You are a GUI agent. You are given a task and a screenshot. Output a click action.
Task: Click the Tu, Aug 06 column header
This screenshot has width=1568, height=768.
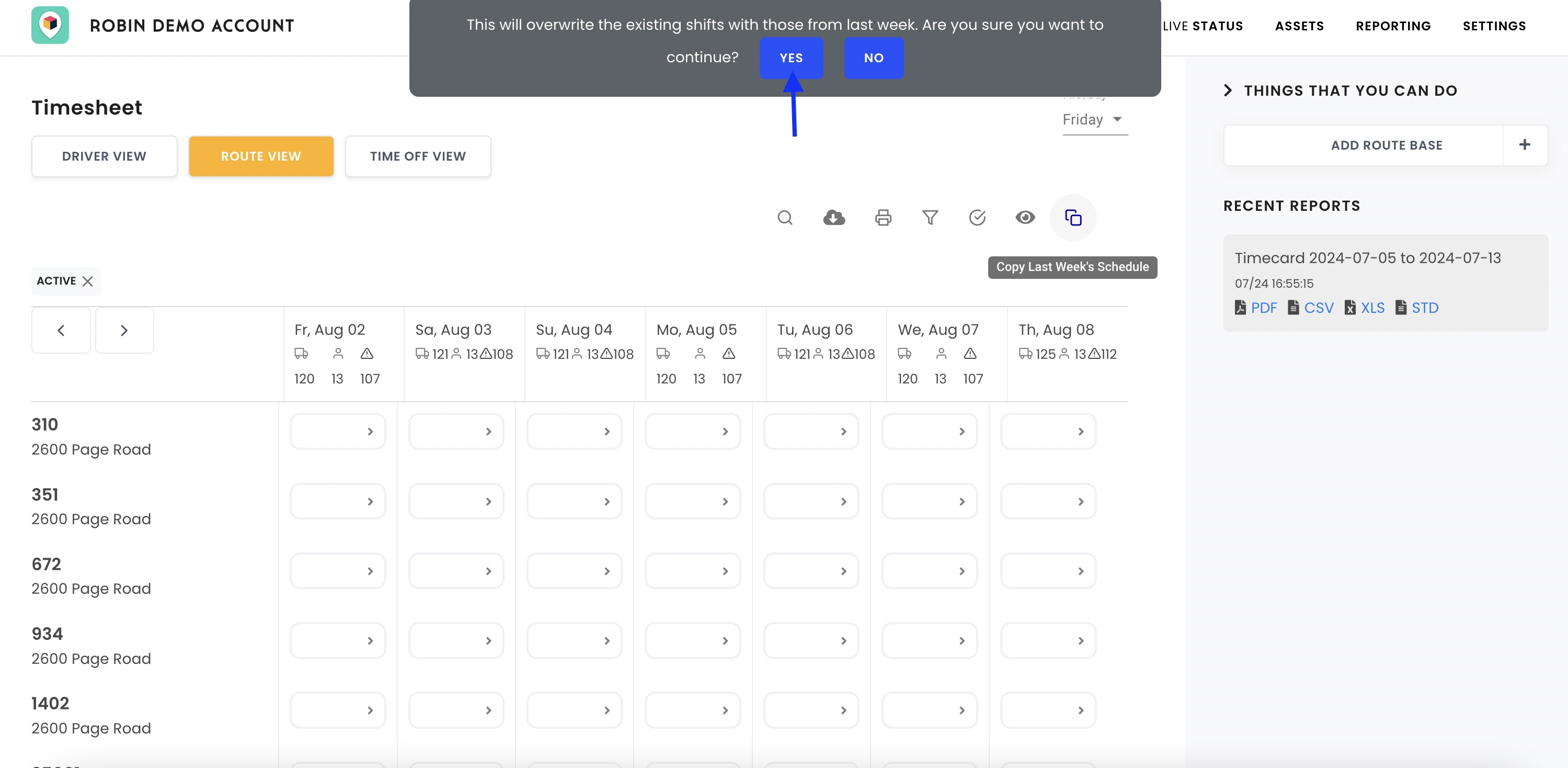point(815,330)
